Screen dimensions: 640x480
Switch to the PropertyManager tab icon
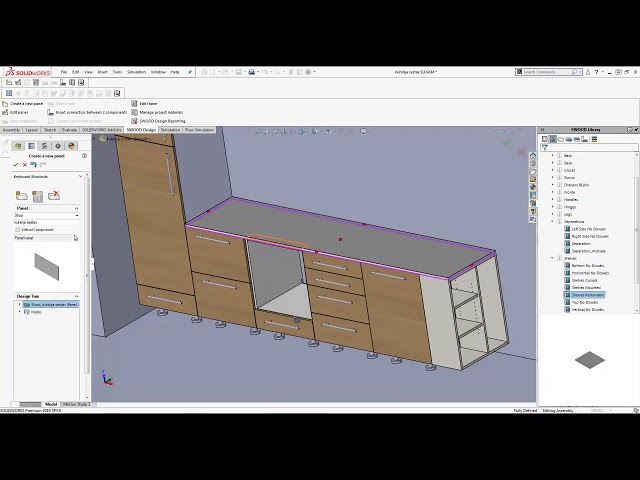point(31,146)
